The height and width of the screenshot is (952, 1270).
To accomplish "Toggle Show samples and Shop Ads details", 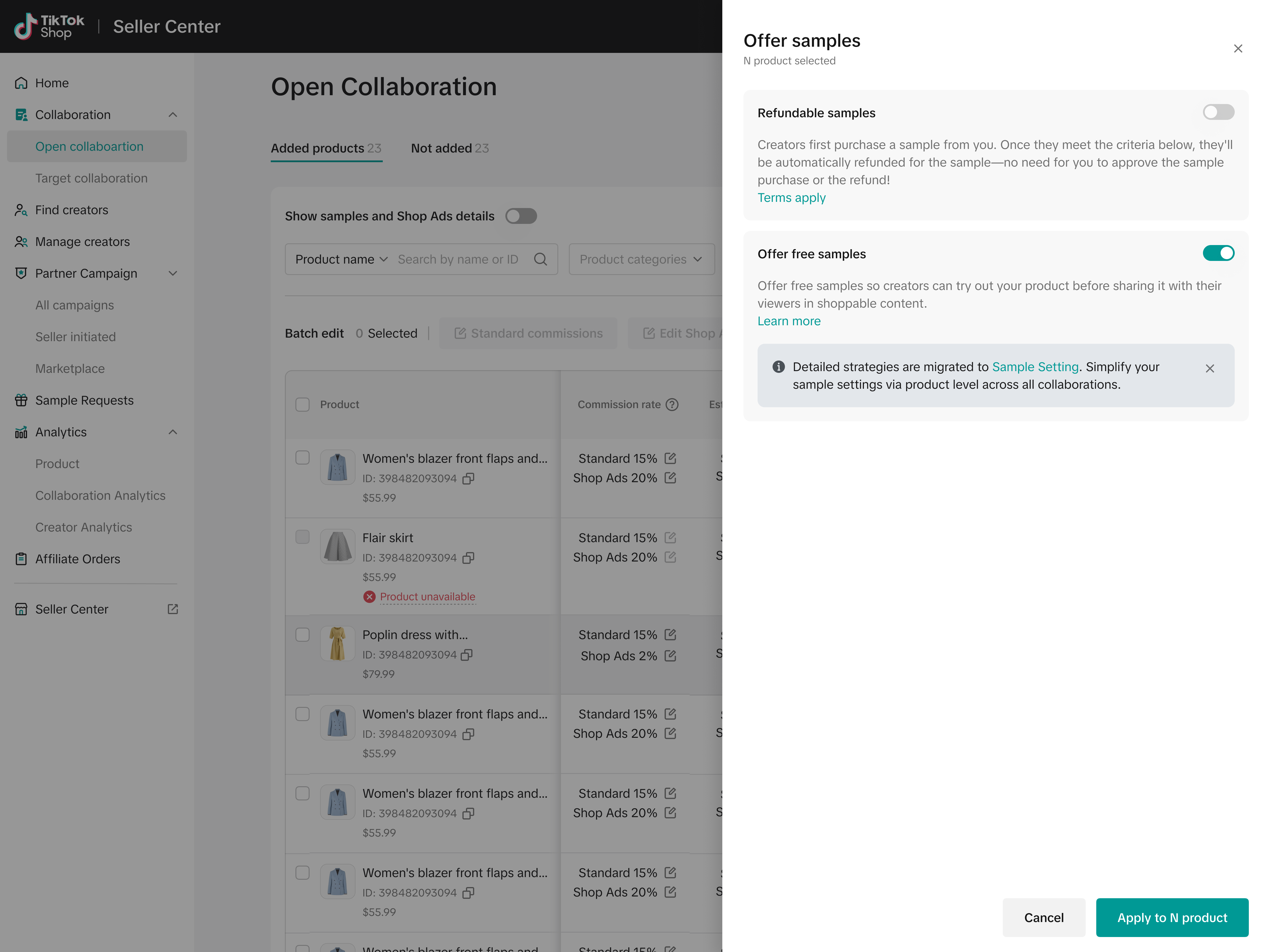I will [x=521, y=216].
